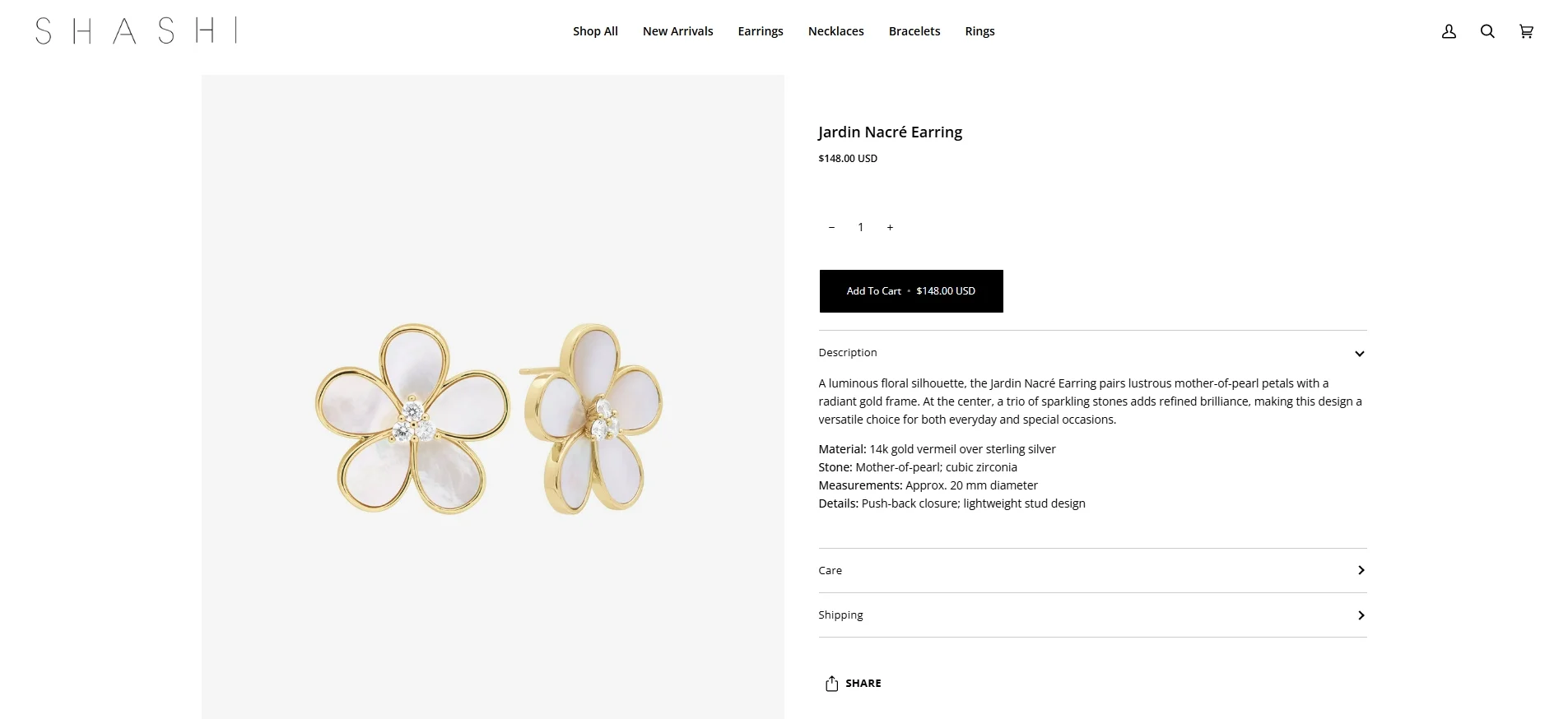Screen dimensions: 1568x719
Task: Open the shopping cart icon
Action: (x=1526, y=31)
